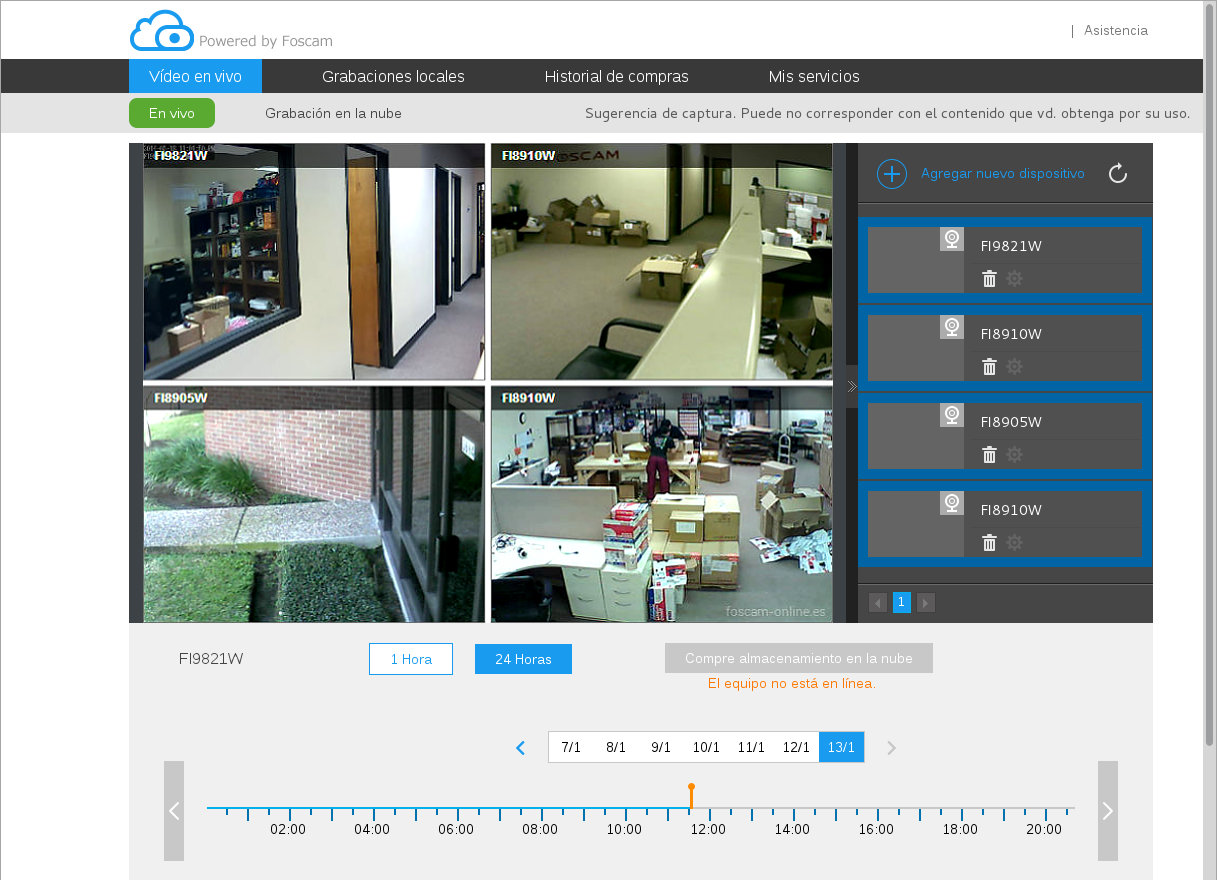Refresh the device list

(1118, 174)
